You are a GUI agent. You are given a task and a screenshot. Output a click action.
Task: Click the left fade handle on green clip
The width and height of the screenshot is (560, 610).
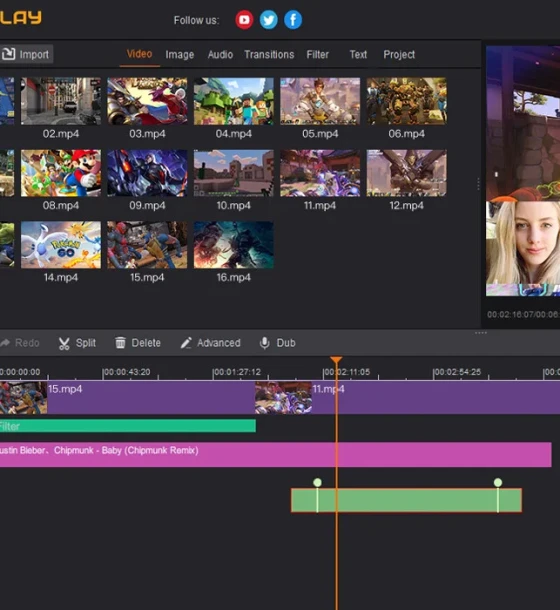317,482
